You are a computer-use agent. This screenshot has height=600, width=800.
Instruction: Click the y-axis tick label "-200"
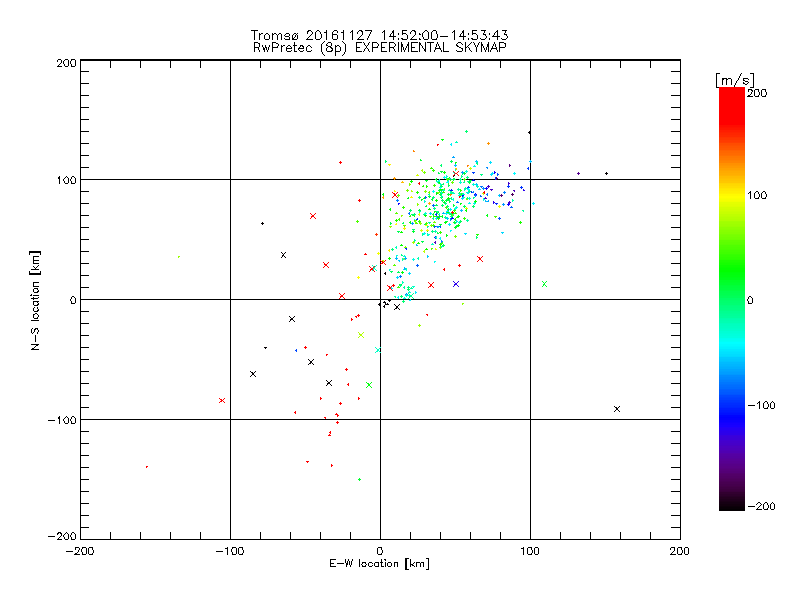[62, 536]
